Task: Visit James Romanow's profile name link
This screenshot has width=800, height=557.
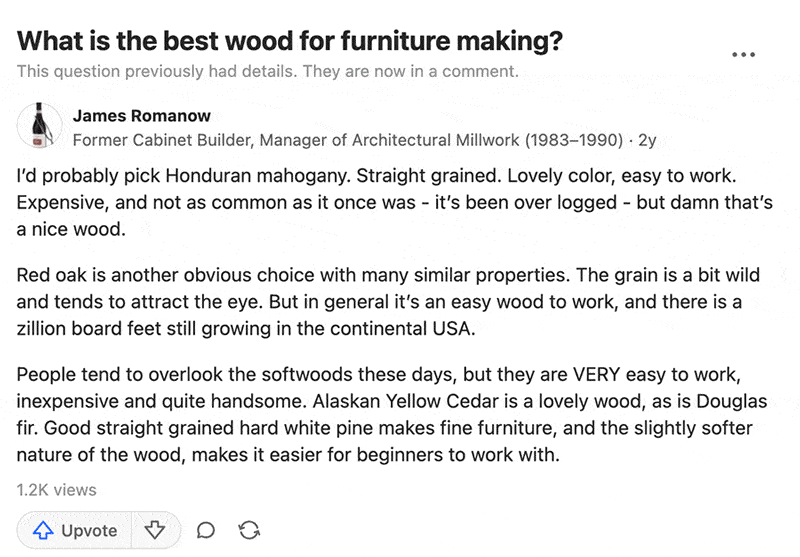Action: [142, 116]
